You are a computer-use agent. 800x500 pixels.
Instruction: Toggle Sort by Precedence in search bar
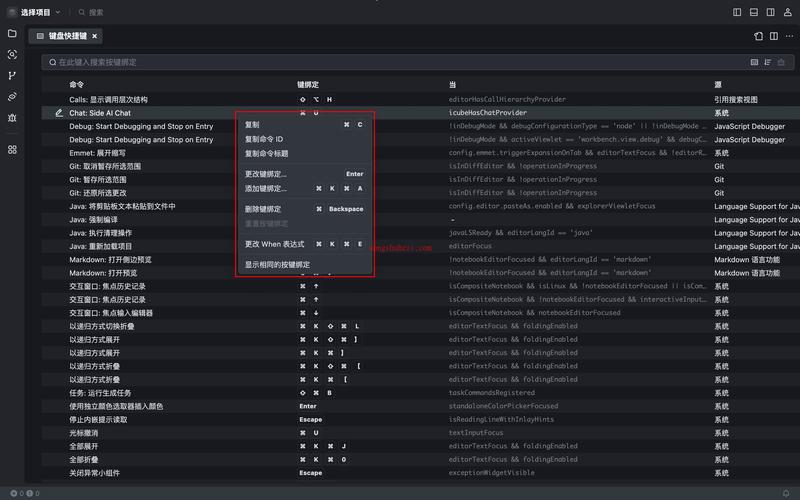pos(768,62)
